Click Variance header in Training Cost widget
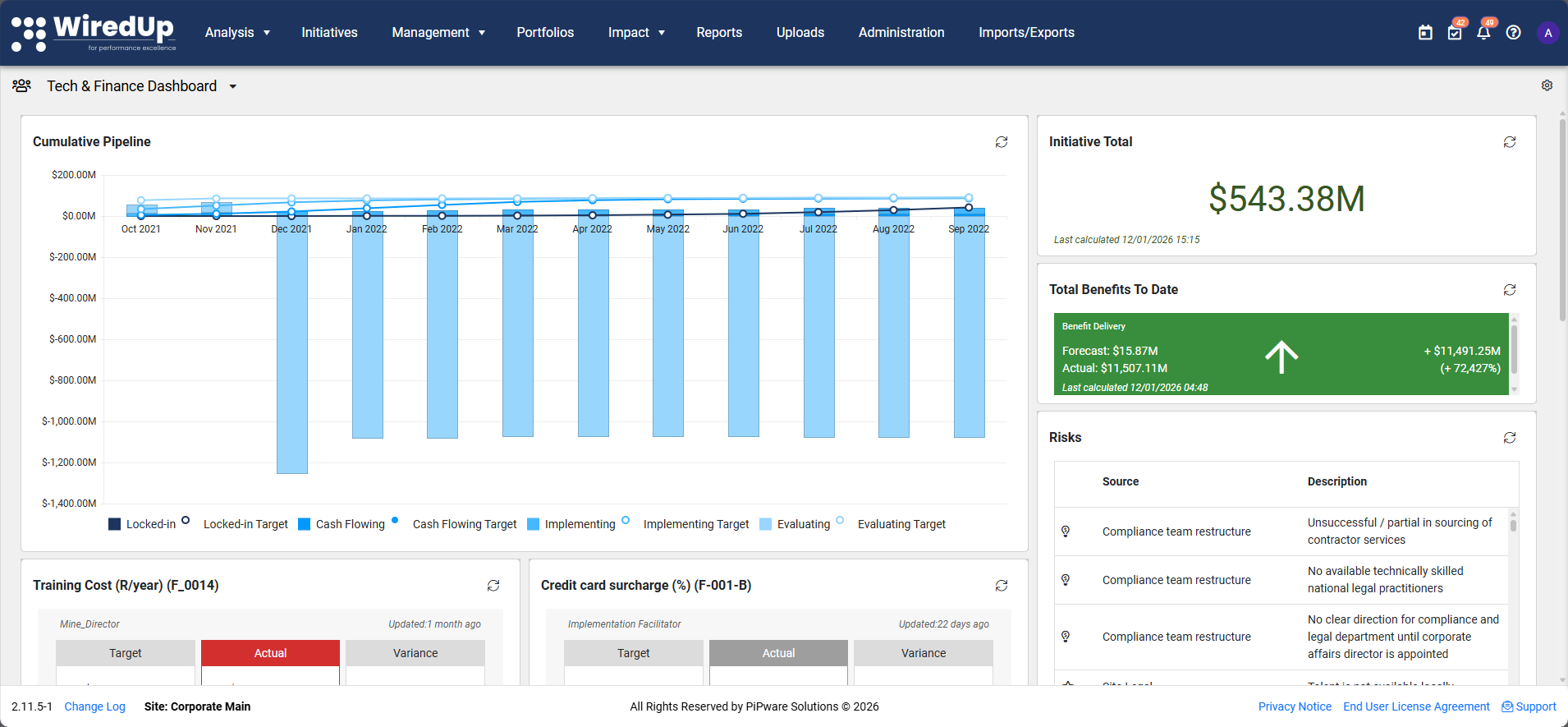Screen dimensions: 1568x727 coord(415,653)
